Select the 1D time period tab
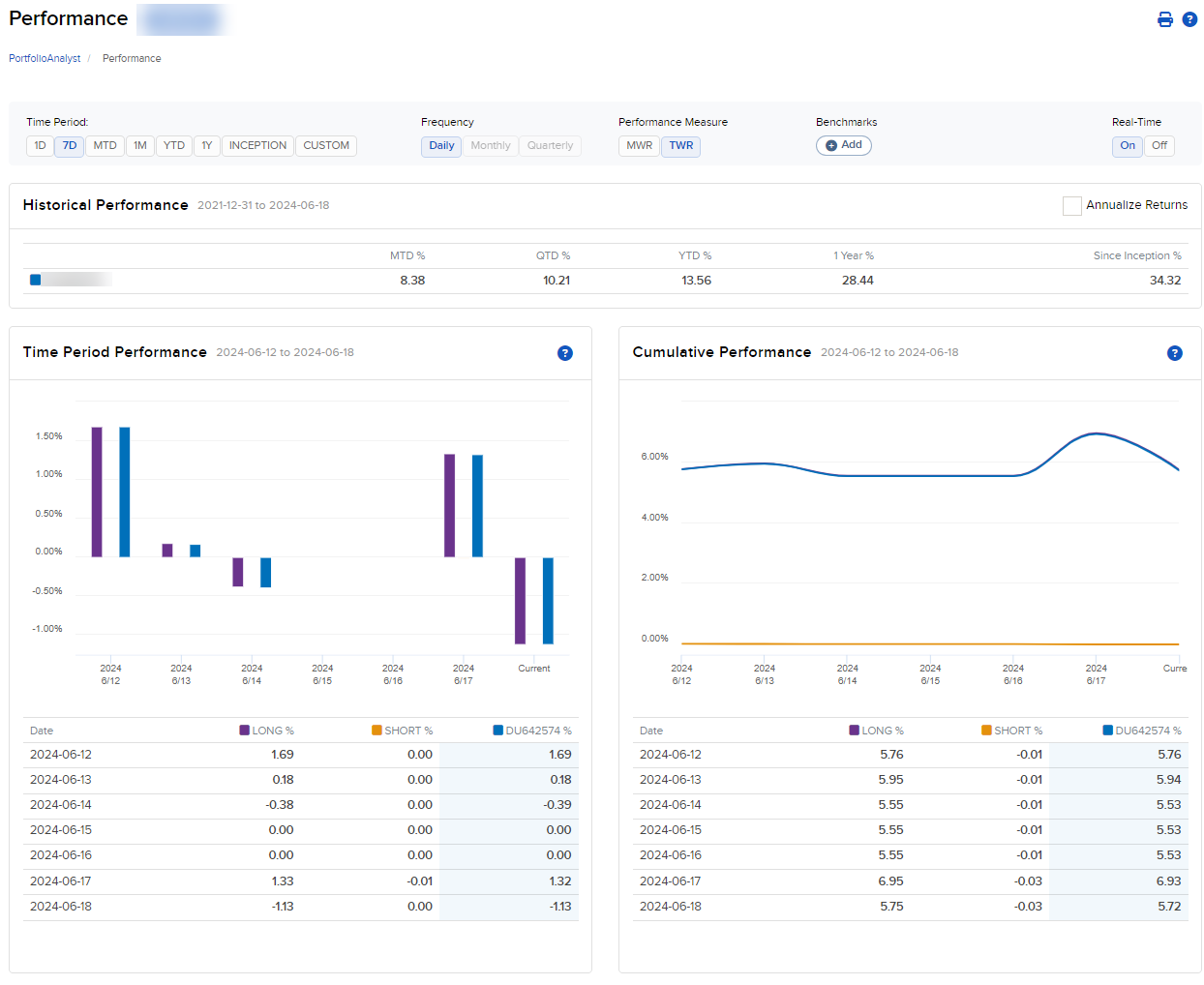The width and height of the screenshot is (1204, 985). (40, 145)
